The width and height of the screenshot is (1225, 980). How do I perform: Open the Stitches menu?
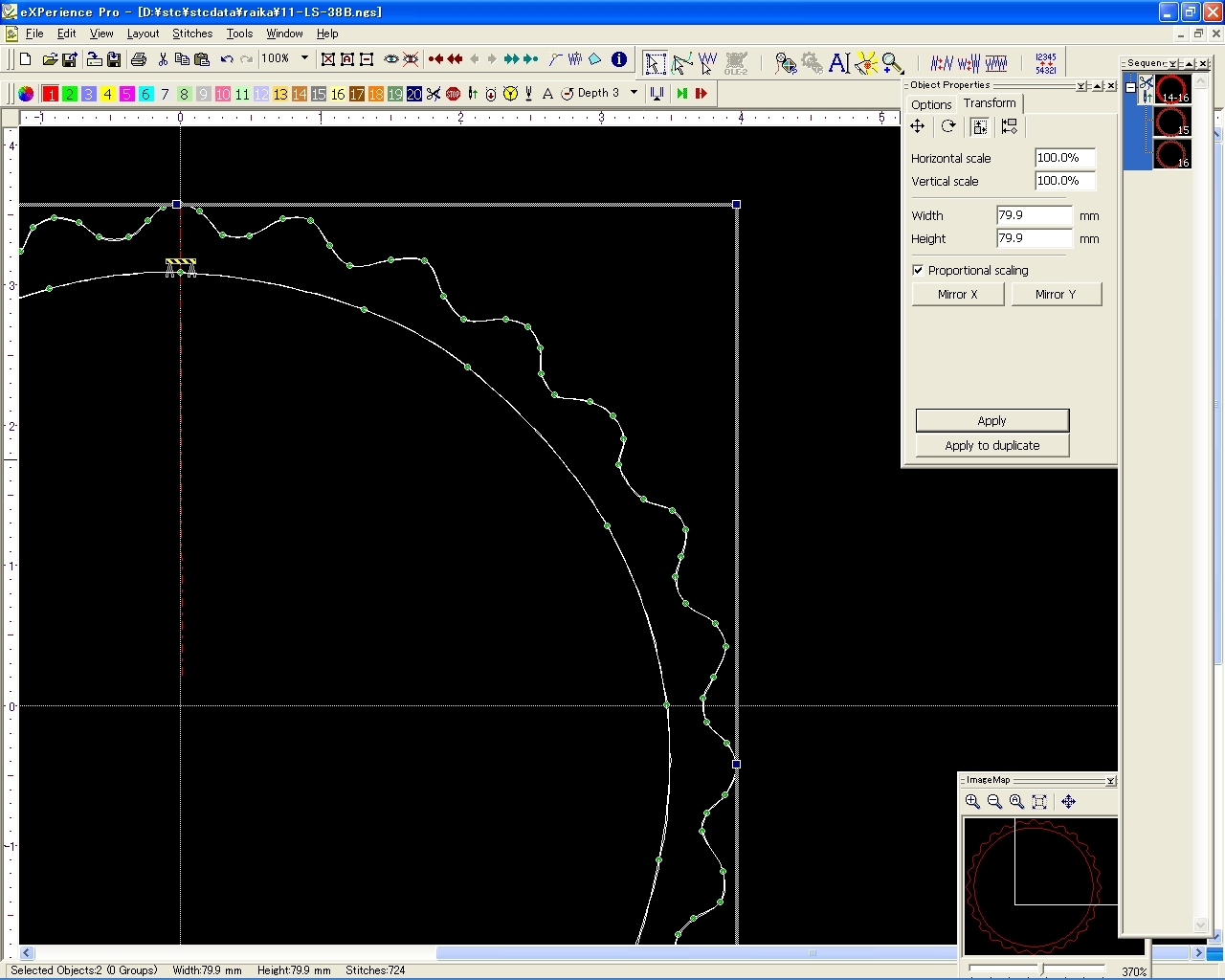tap(192, 33)
